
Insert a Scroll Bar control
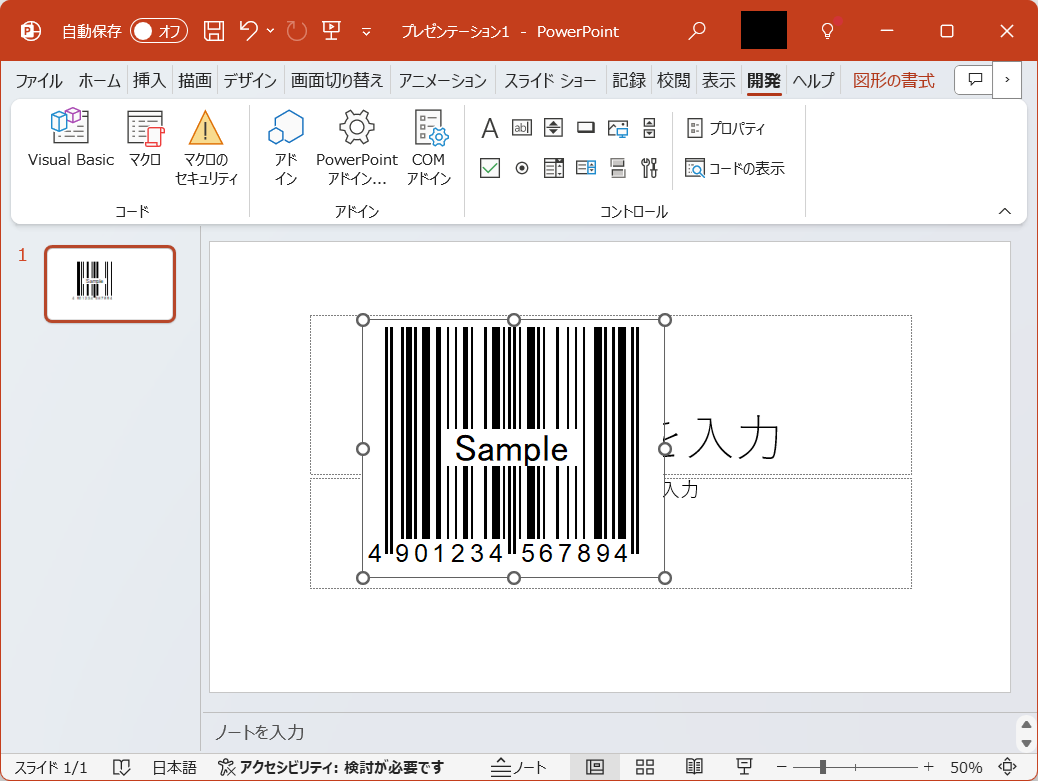coord(649,128)
